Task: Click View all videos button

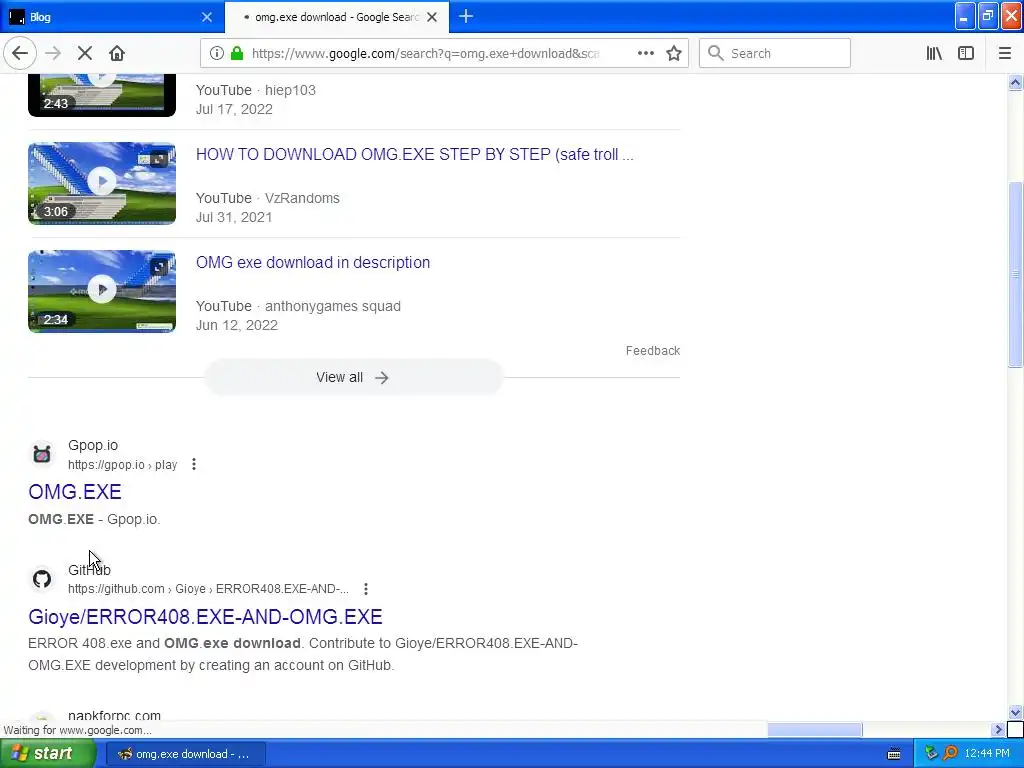Action: (x=353, y=377)
